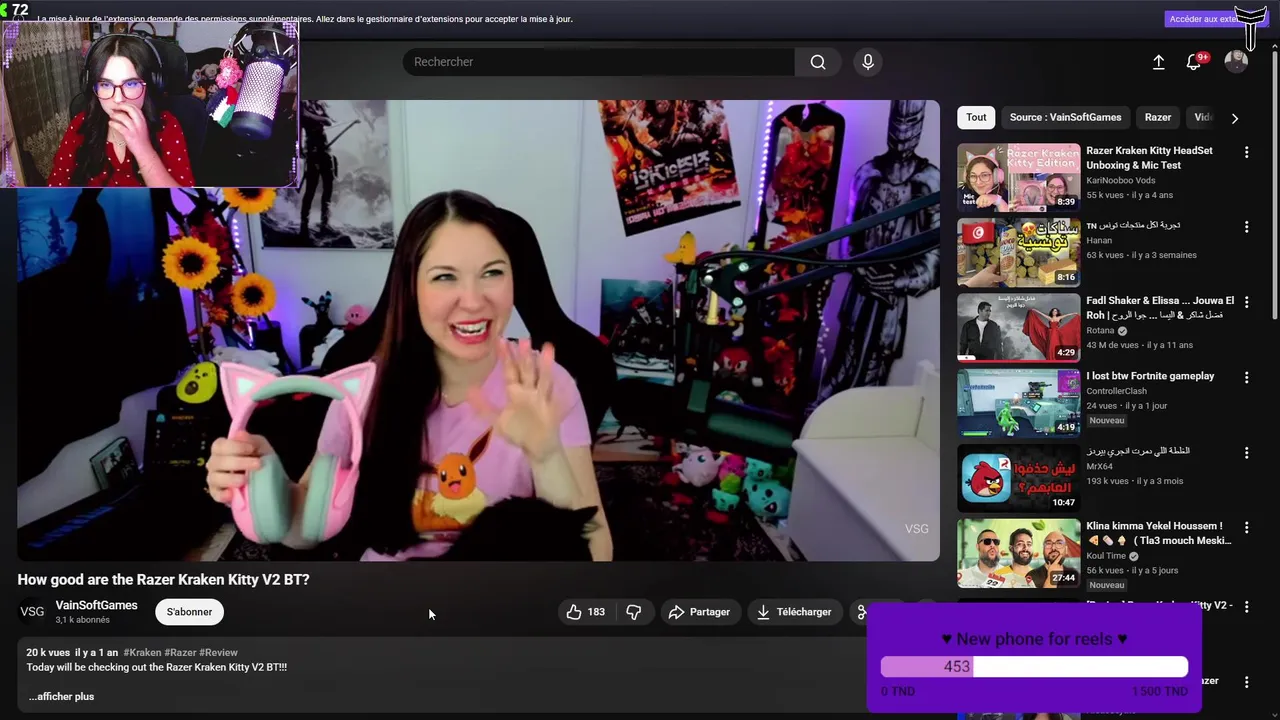1280x720 pixels.
Task: Open options for Fadl Shaker & Elissa video
Action: [x=1246, y=302]
